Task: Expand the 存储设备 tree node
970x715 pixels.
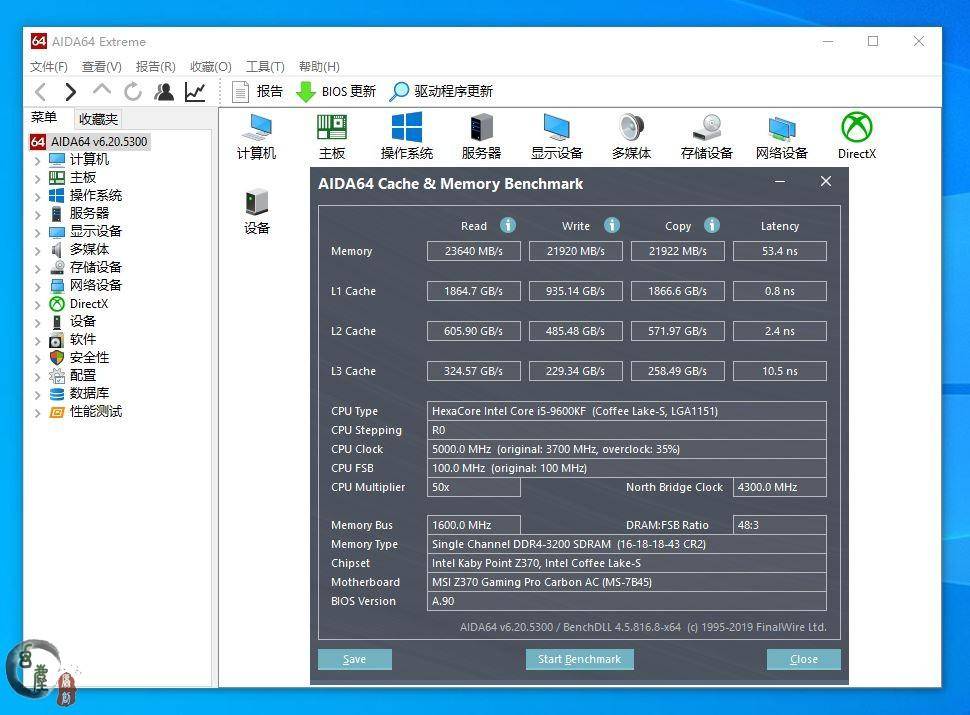Action: click(x=37, y=268)
